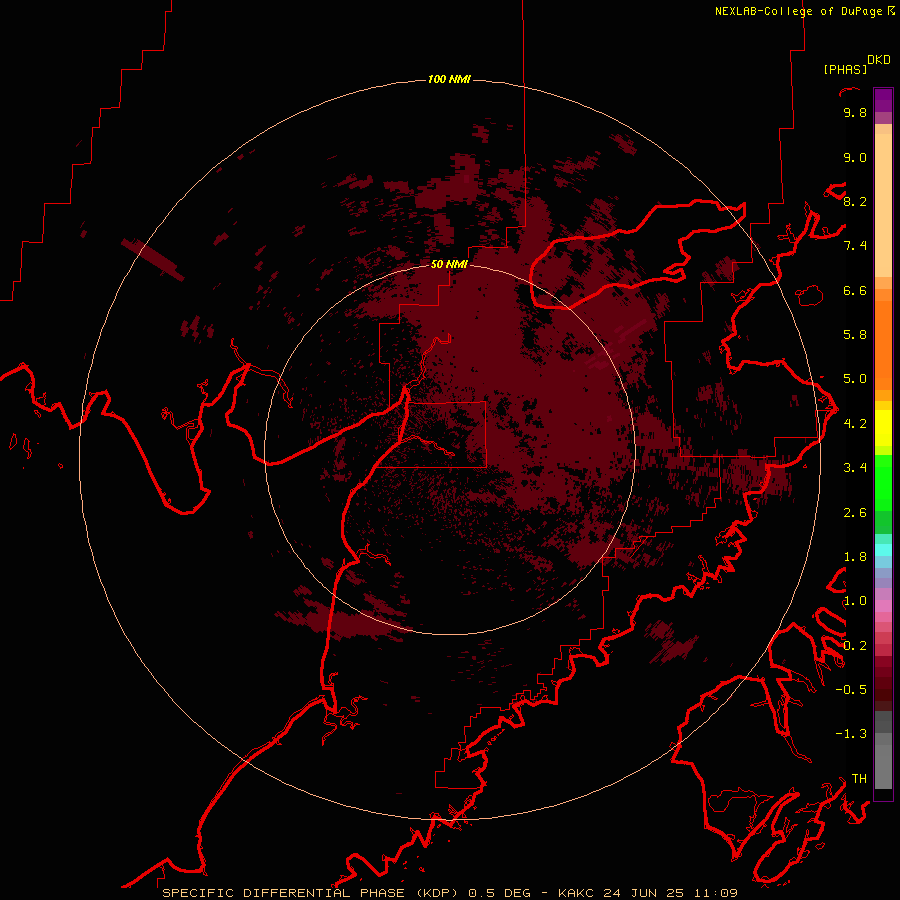Click the 1.0 legend value
The width and height of the screenshot is (900, 900).
pos(855,601)
